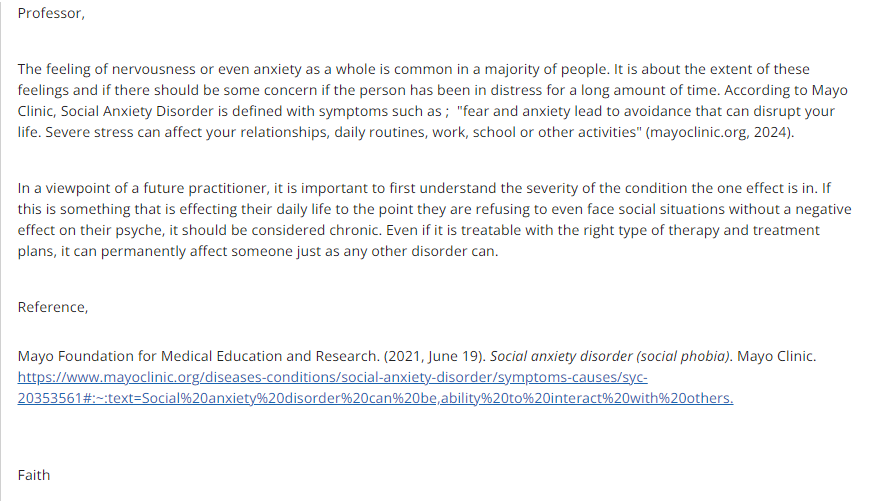Click the 'Reference,' heading text
The height and width of the screenshot is (501, 871).
[x=53, y=307]
